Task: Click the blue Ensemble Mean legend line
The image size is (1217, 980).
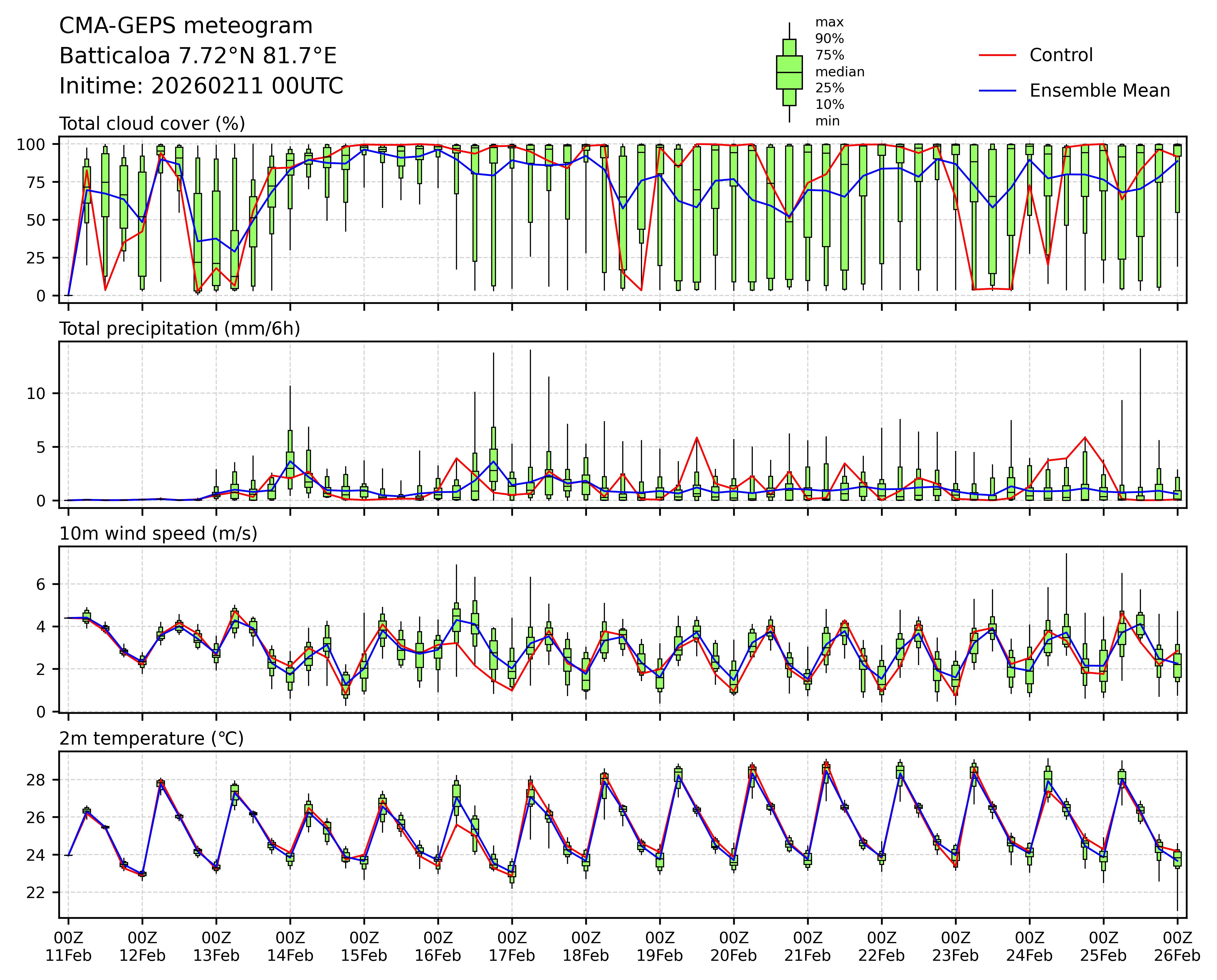Action: point(997,91)
